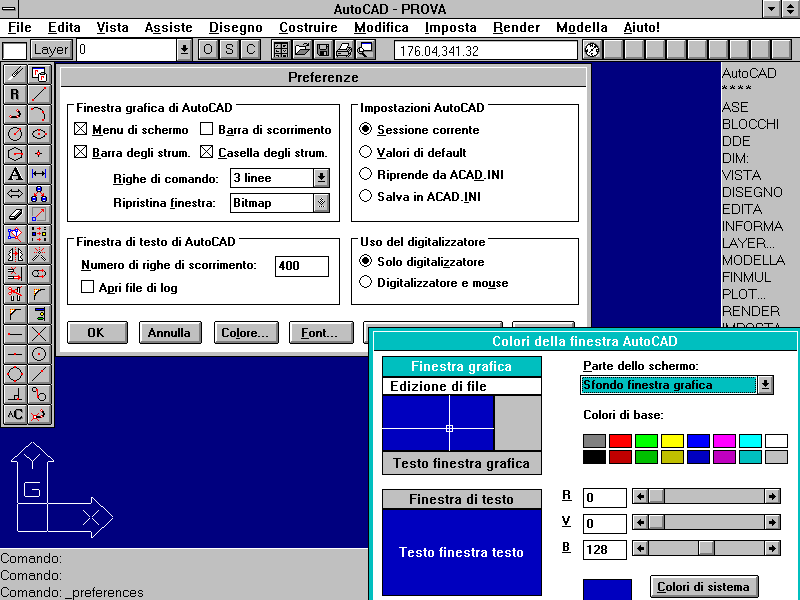Click the Print toolbar icon
This screenshot has width=800, height=600.
344,49
